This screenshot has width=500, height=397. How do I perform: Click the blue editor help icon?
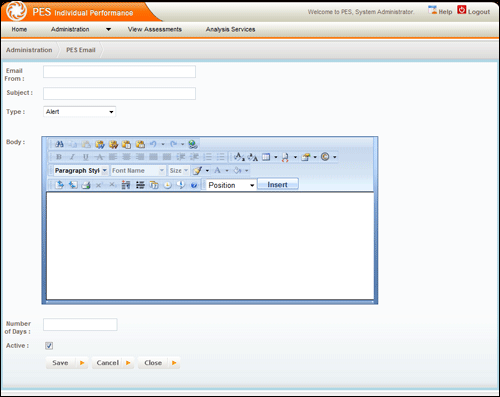point(194,185)
